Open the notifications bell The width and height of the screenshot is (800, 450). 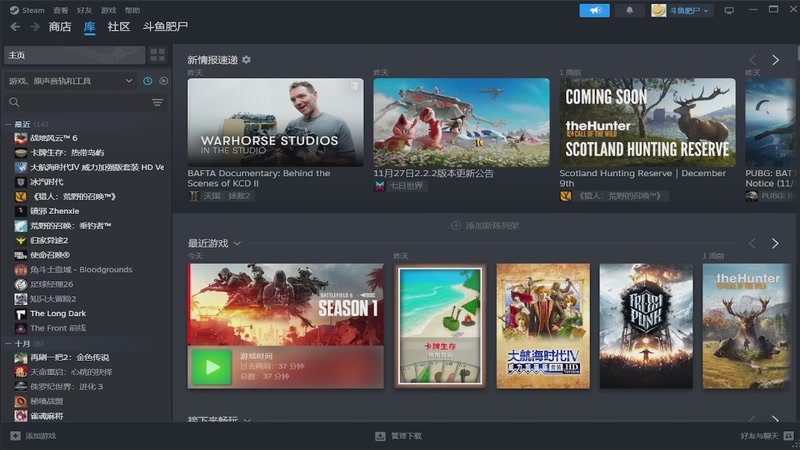630,10
